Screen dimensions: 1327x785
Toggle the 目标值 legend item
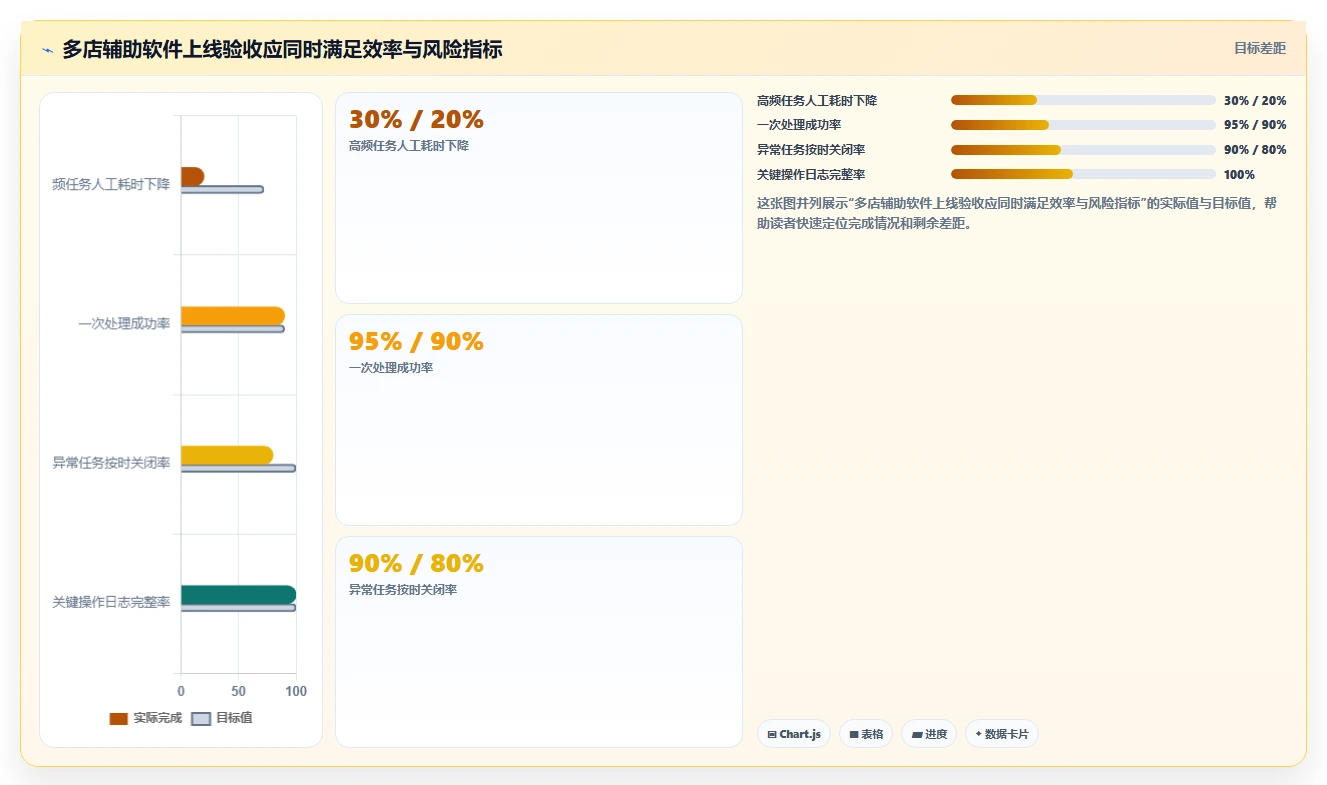(x=222, y=718)
